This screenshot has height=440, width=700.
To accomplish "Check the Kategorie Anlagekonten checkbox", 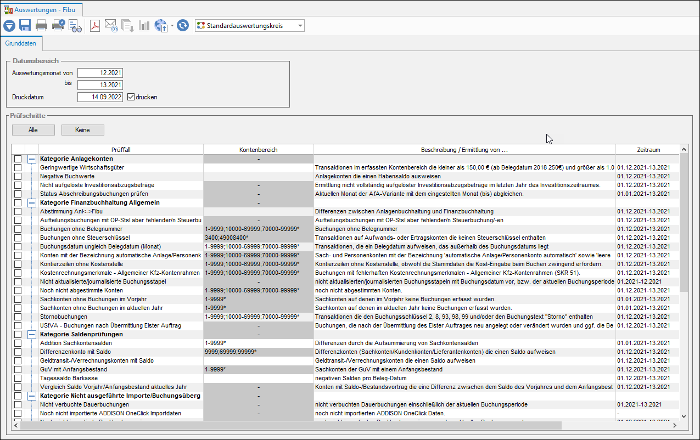I will pyautogui.click(x=17, y=159).
